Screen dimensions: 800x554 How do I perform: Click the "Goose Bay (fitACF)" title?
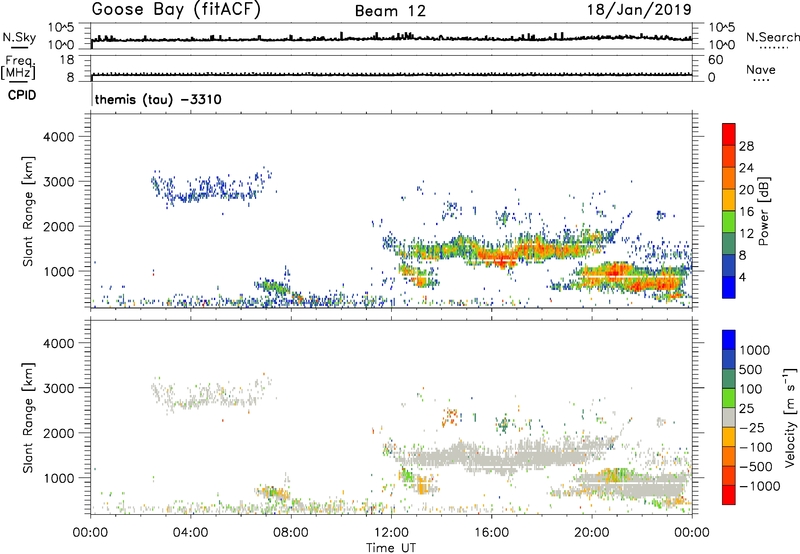point(176,10)
